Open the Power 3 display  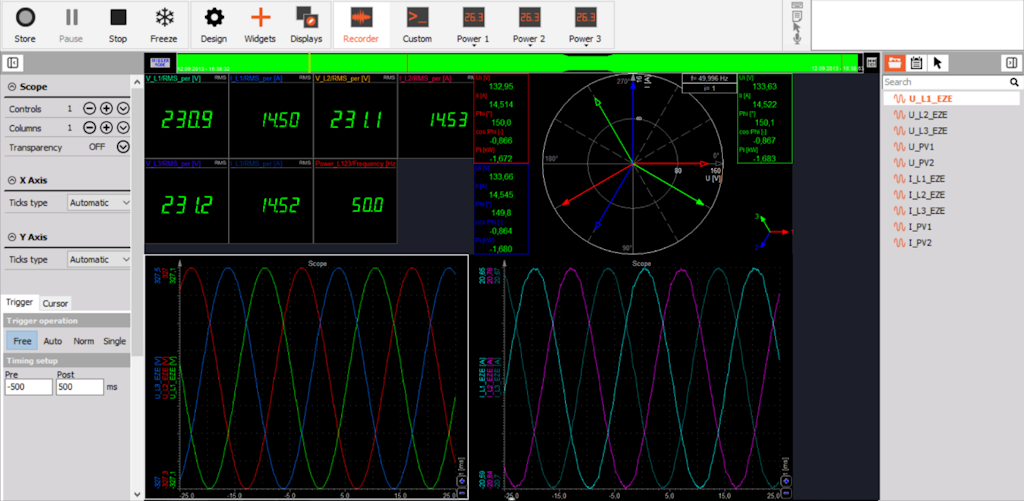(585, 25)
